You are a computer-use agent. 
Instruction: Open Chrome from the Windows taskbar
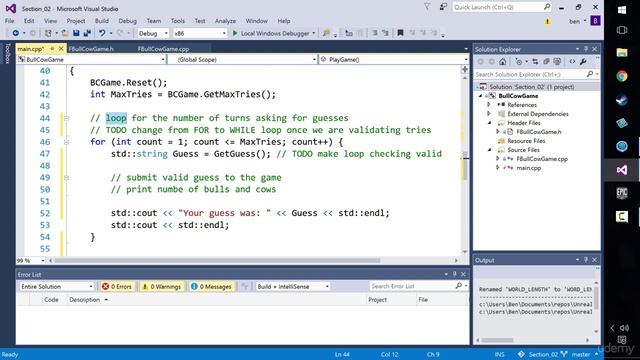click(622, 76)
